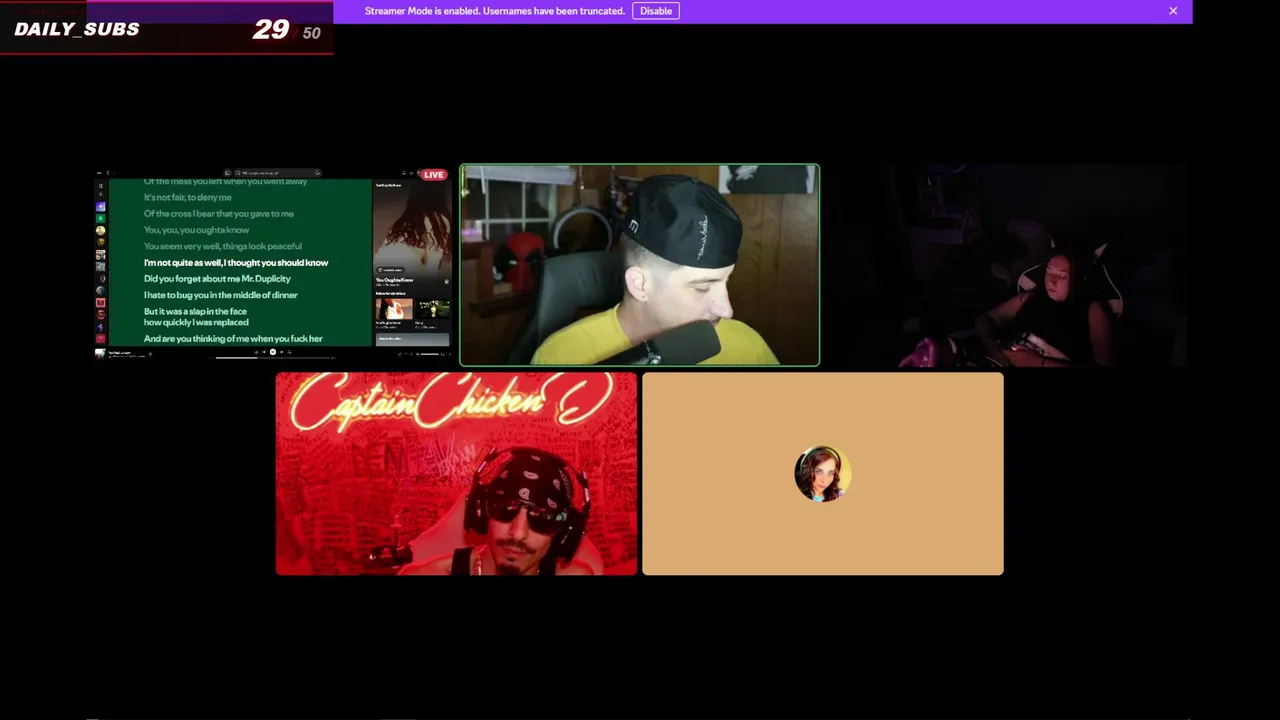Screen dimensions: 1280x720
Task: Focus the yellow-shirt user's camera tile
Action: 640,265
